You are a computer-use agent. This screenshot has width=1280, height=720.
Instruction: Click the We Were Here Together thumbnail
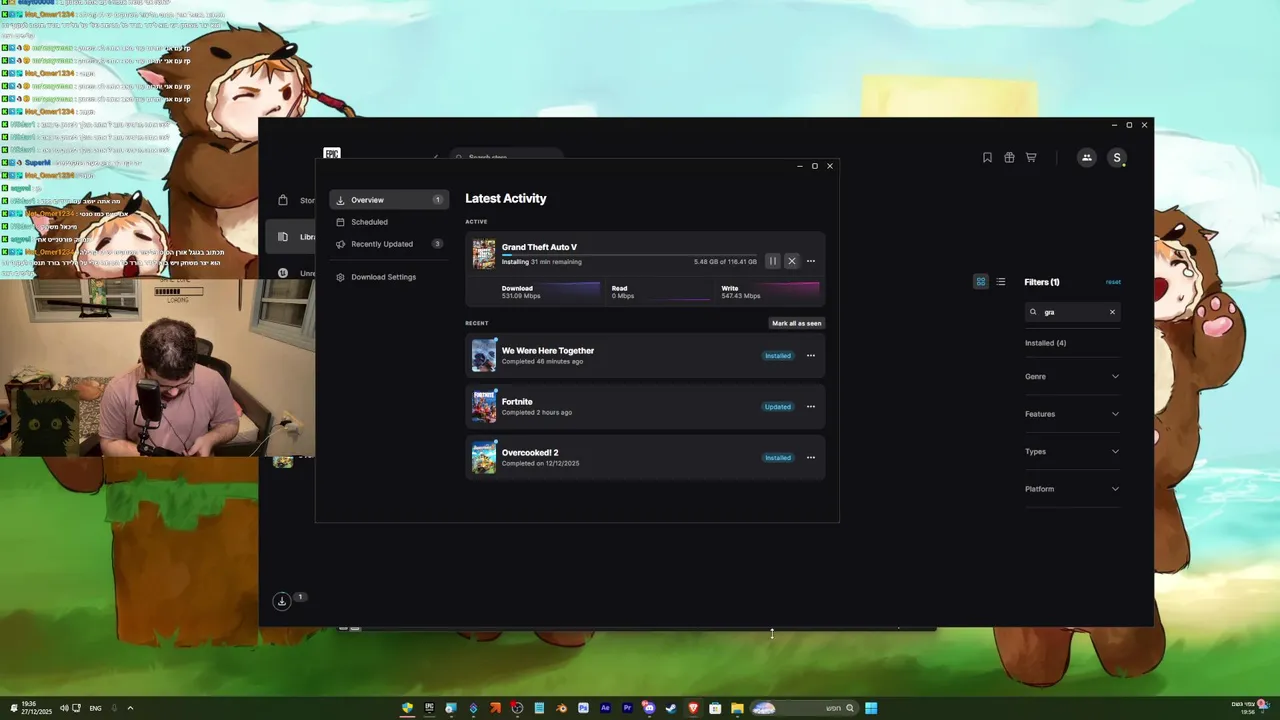(x=484, y=355)
